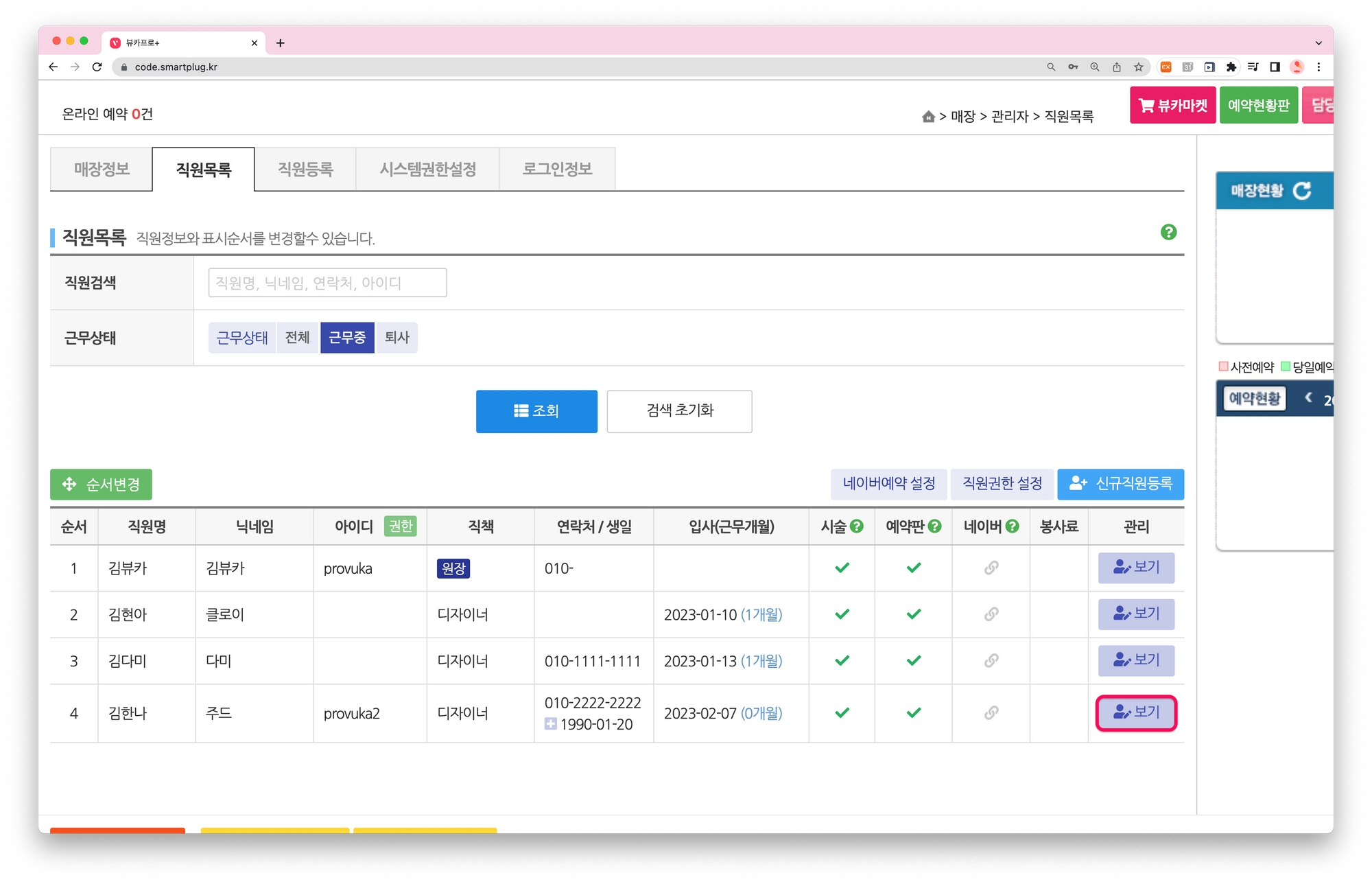
Task: Click the home icon in breadcrumb
Action: (x=928, y=117)
